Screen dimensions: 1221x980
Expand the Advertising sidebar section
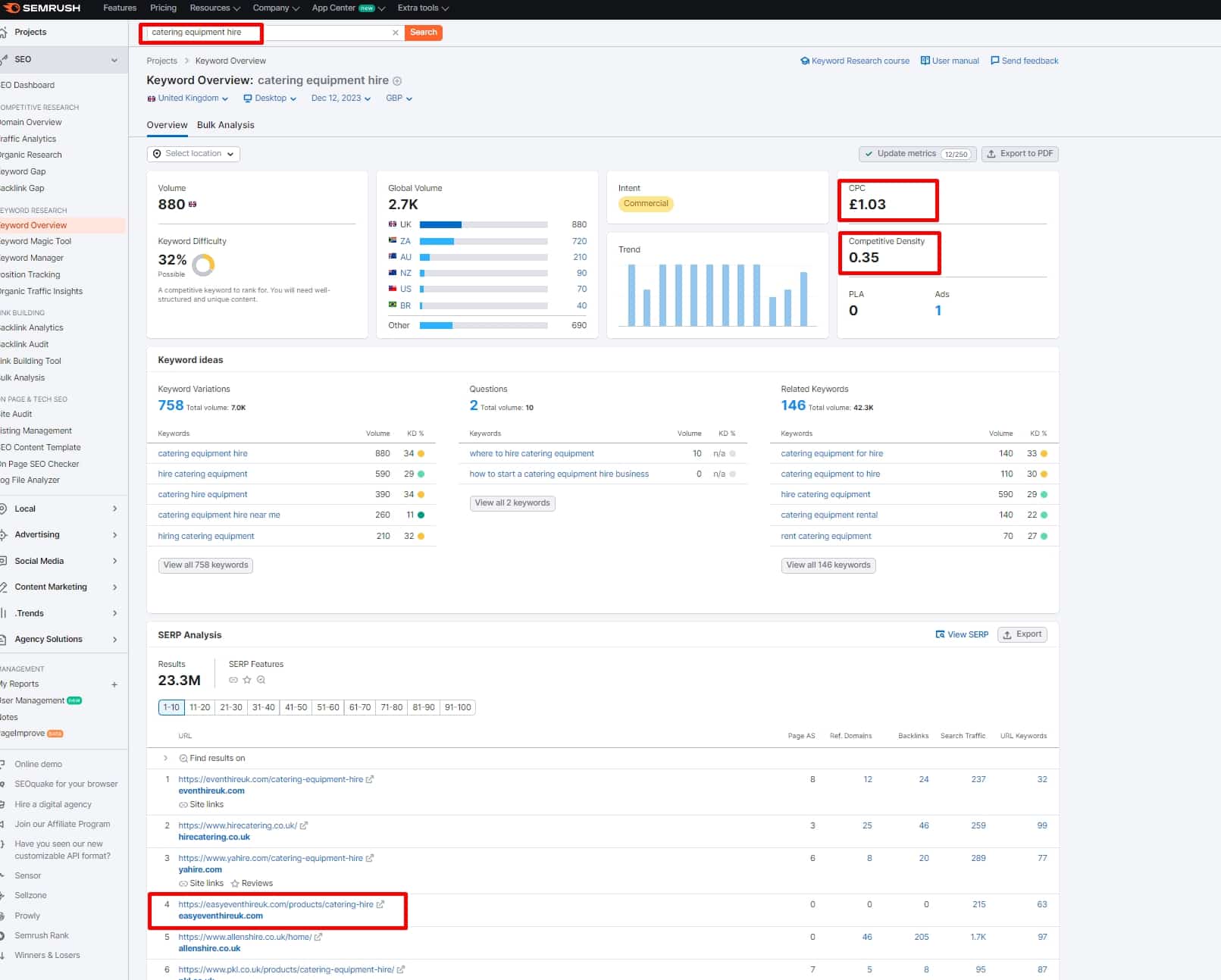(x=115, y=535)
